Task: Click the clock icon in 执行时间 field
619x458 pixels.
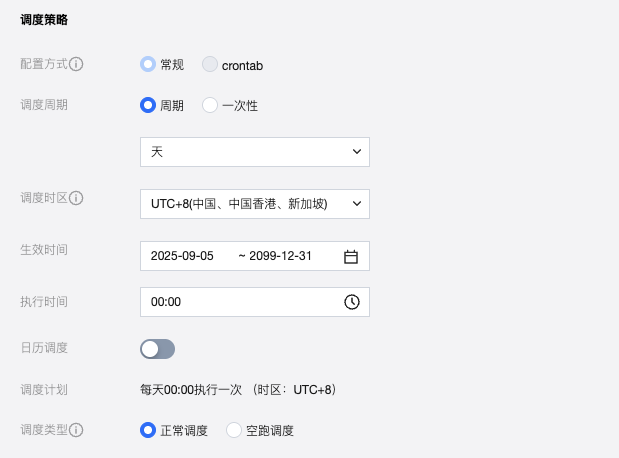Action: 351,302
